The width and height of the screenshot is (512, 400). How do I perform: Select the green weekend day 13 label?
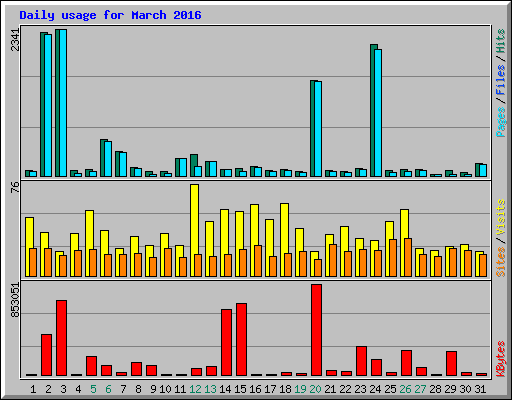click(x=210, y=389)
